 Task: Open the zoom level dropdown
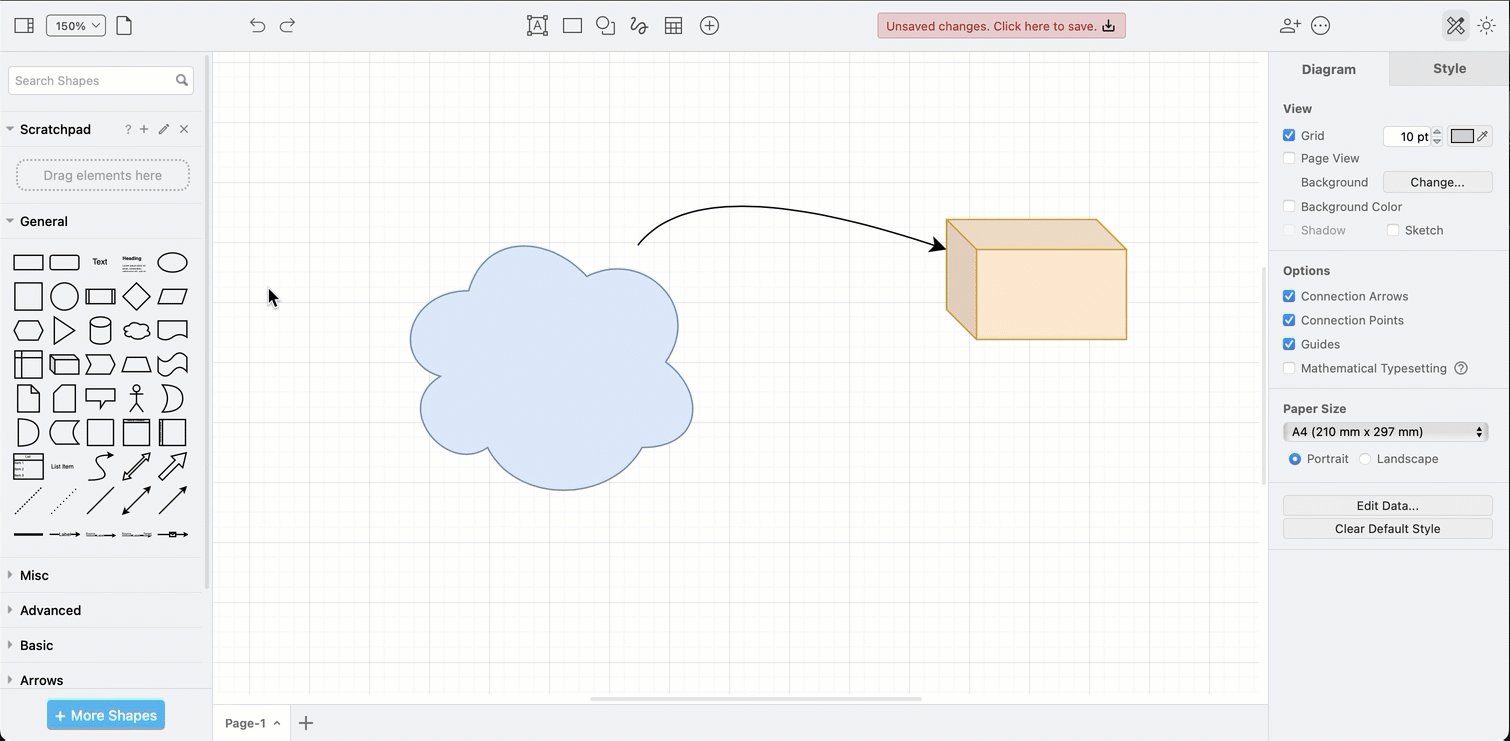pyautogui.click(x=75, y=25)
